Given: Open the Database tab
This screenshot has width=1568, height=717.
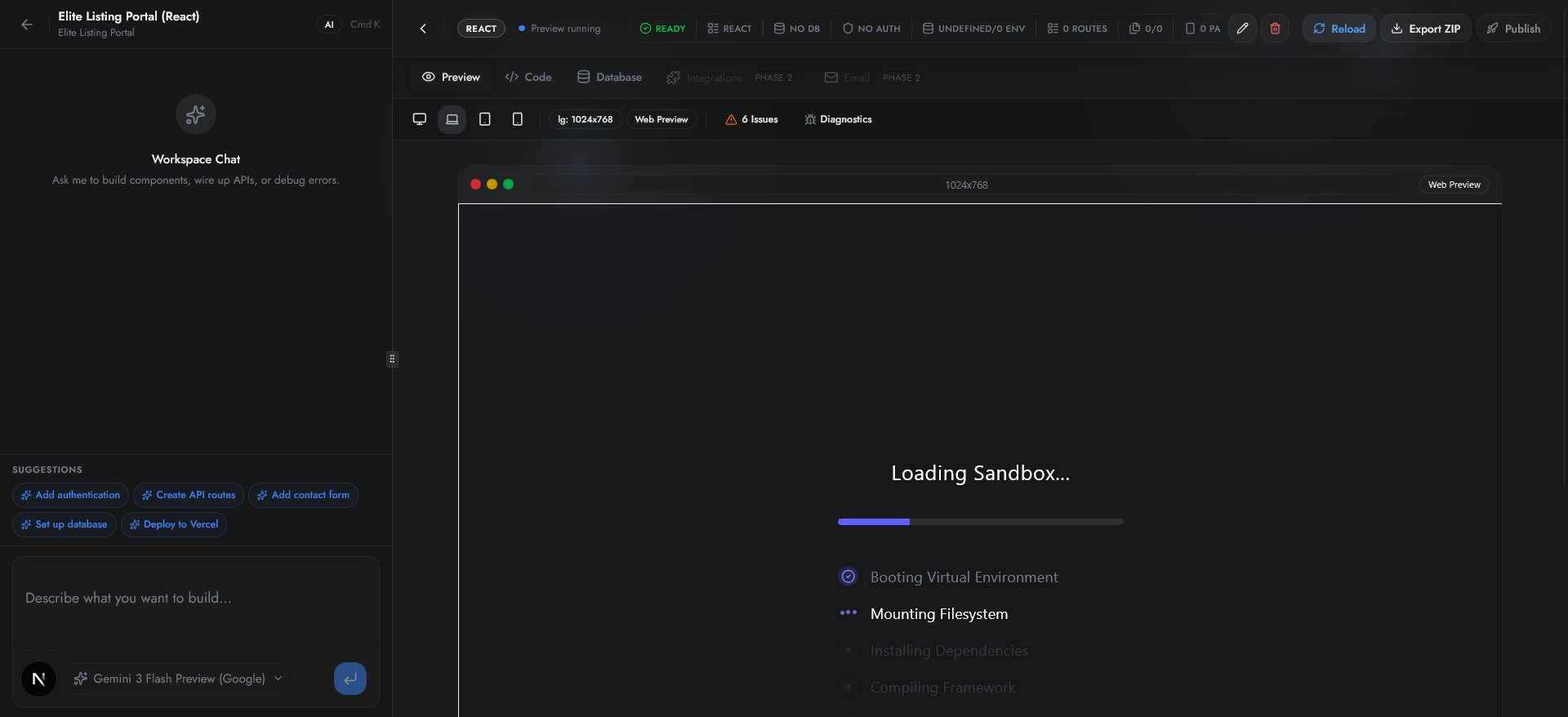Looking at the screenshot, I should click(x=610, y=78).
